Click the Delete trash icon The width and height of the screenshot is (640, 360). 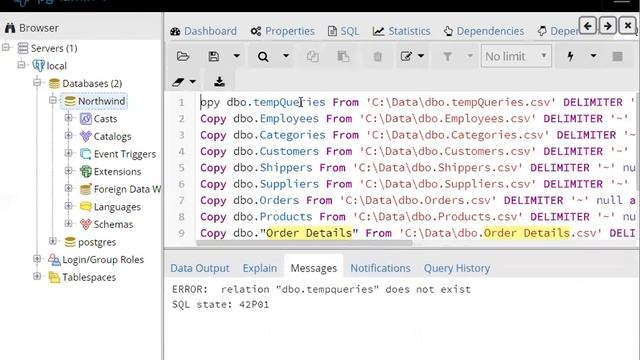[378, 56]
